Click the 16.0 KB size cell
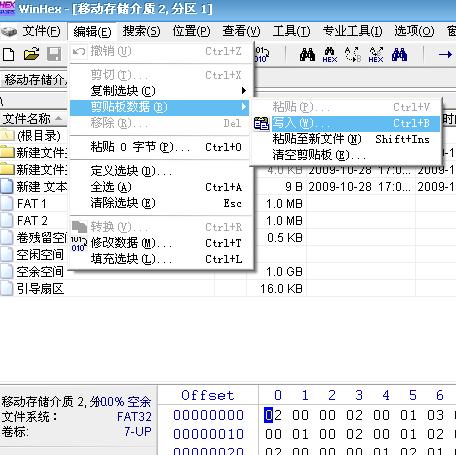This screenshot has width=456, height=455. click(281, 289)
